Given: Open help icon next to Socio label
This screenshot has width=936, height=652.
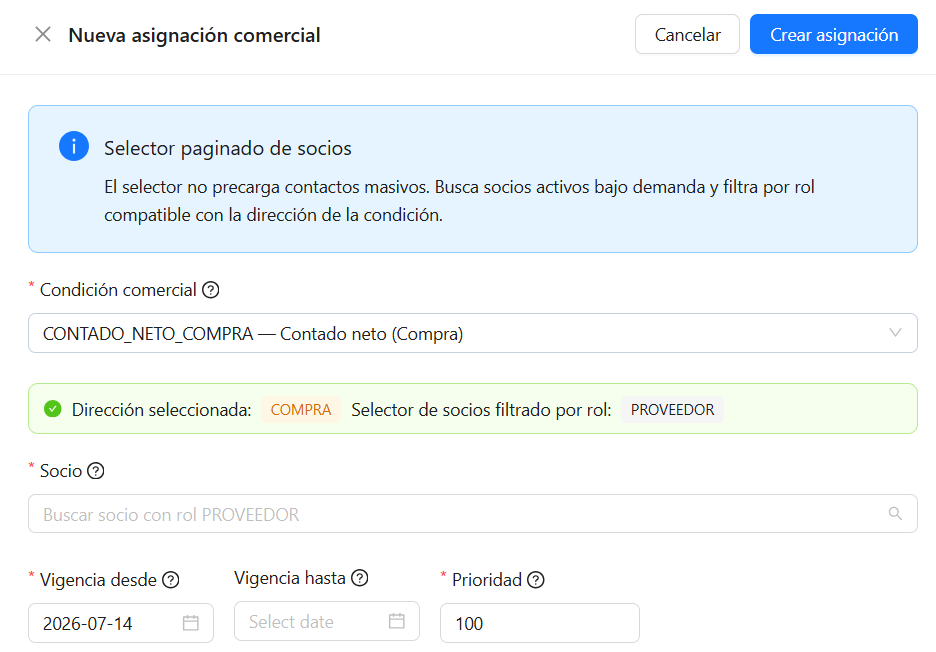Looking at the screenshot, I should tap(96, 471).
